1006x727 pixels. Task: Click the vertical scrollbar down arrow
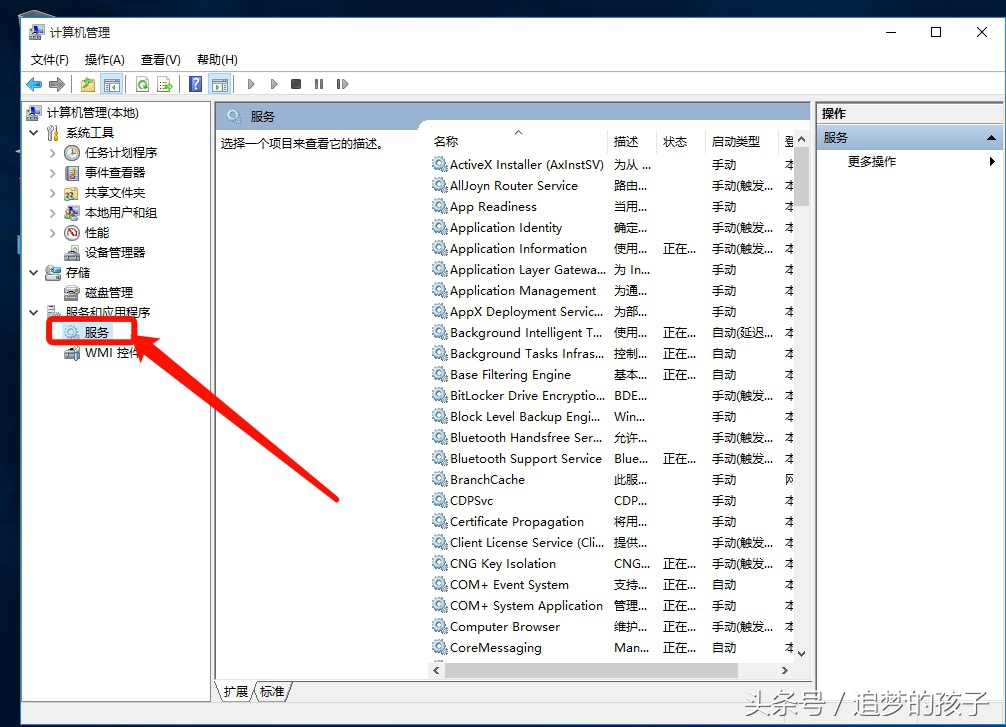point(801,654)
